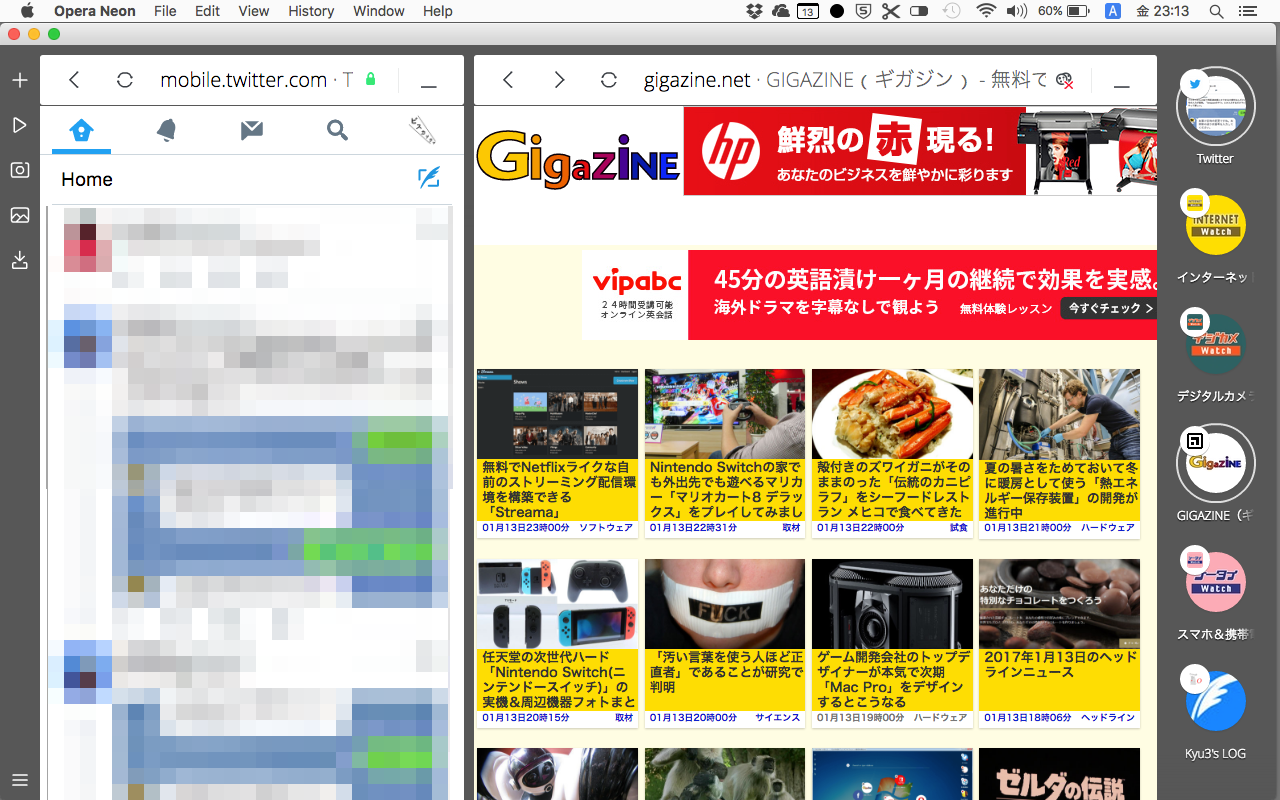Click the vipabc 今すぐチェック button
1280x800 pixels.
pos(1109,308)
